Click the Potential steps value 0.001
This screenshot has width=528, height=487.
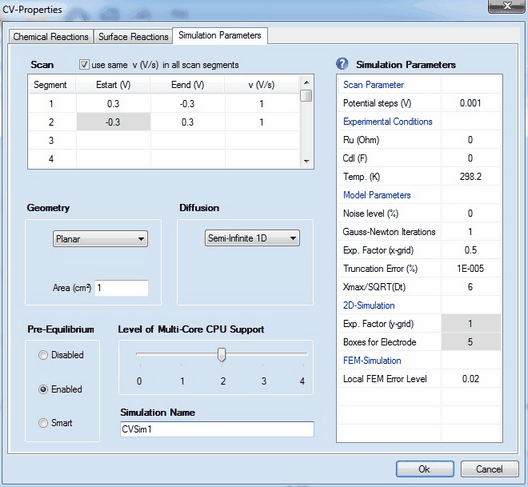[470, 103]
